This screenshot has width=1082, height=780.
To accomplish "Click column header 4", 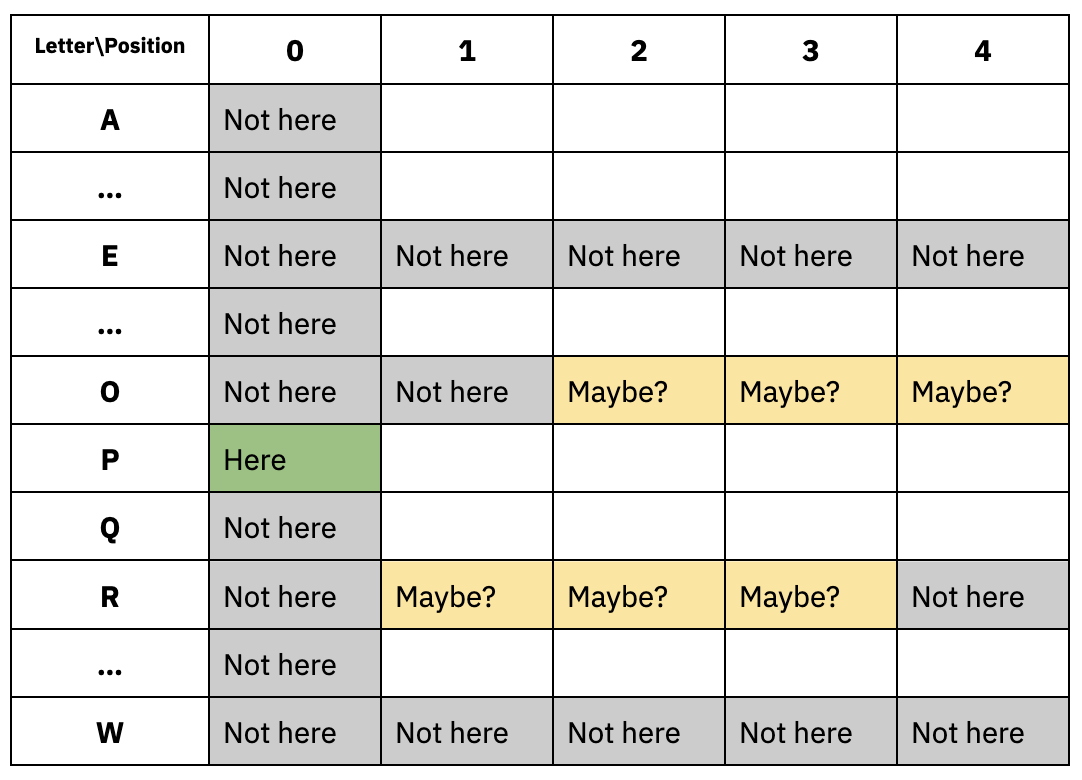I will tap(983, 50).
